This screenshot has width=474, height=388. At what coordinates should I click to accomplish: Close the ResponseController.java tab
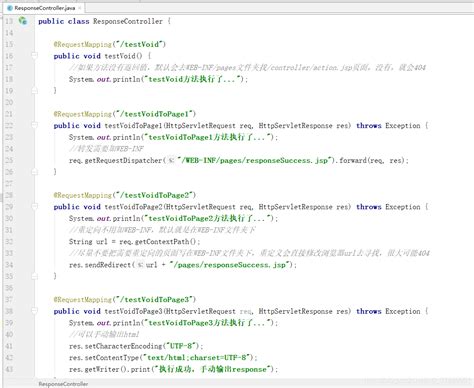pos(80,8)
